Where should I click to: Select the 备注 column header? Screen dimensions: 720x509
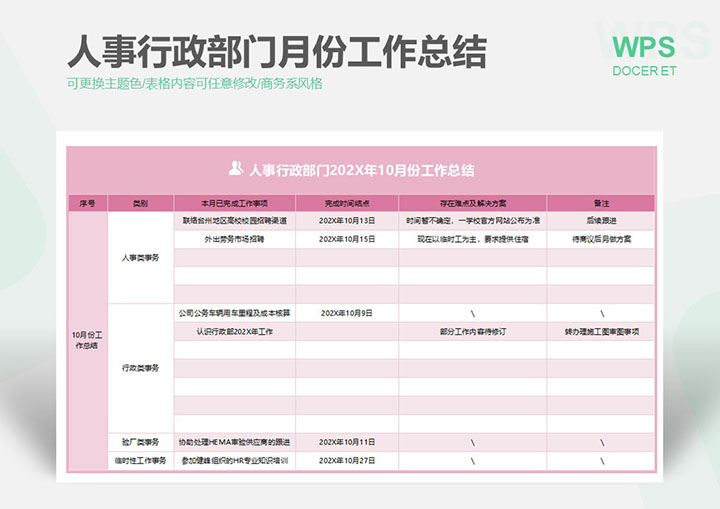(600, 203)
